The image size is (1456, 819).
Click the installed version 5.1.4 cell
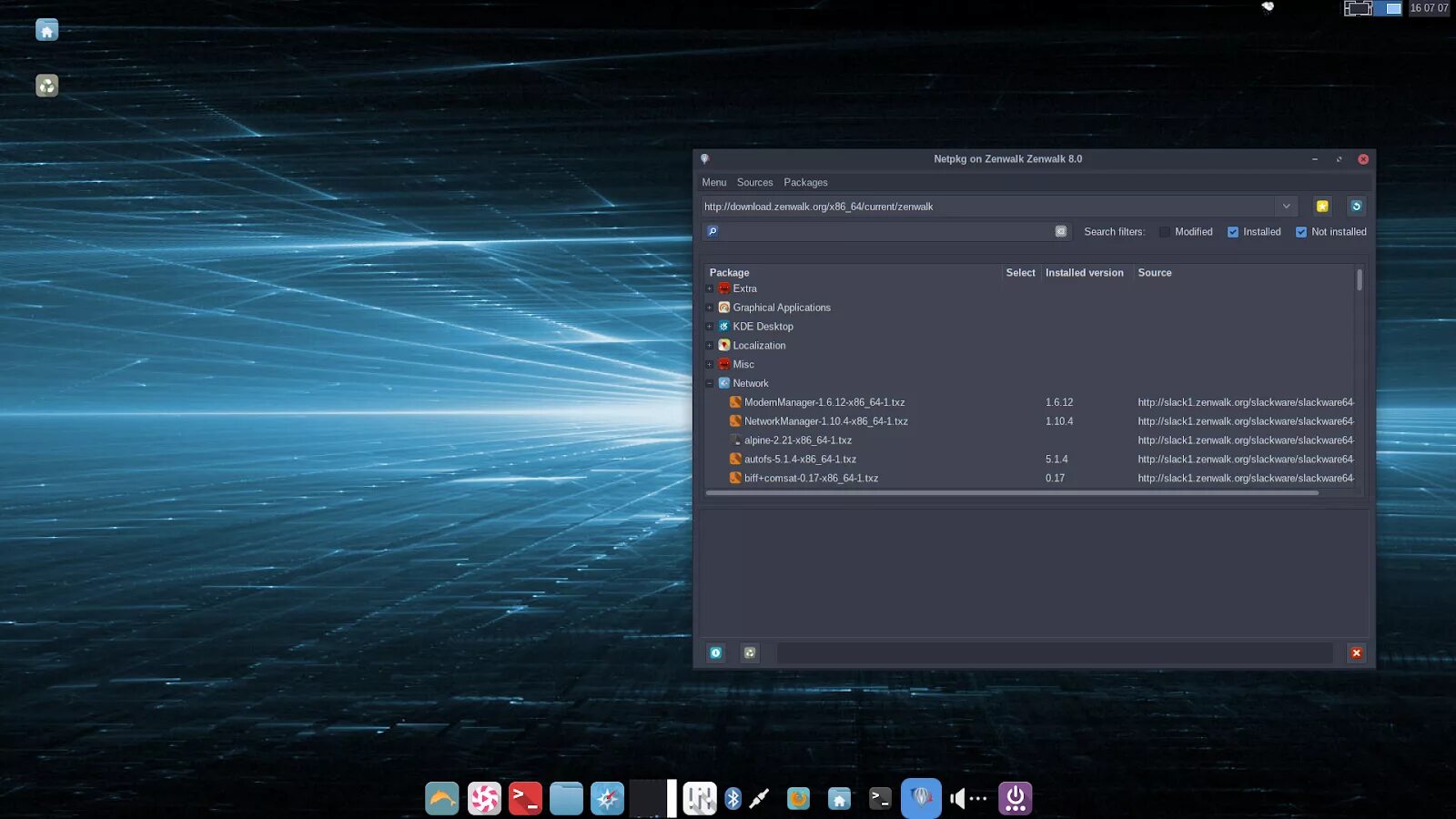pyautogui.click(x=1057, y=460)
